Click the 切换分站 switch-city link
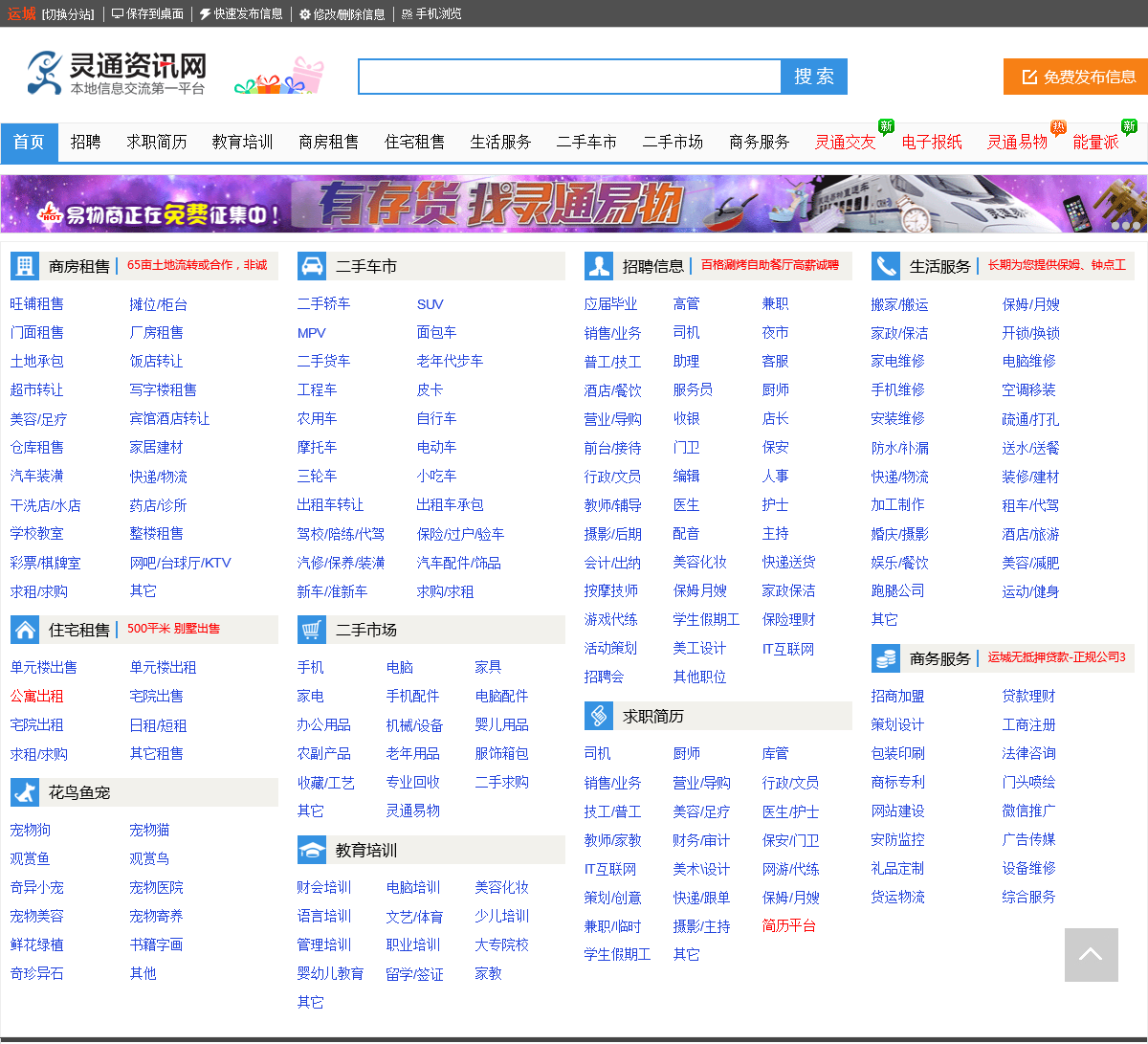This screenshot has height=1044, width=1148. point(68,14)
